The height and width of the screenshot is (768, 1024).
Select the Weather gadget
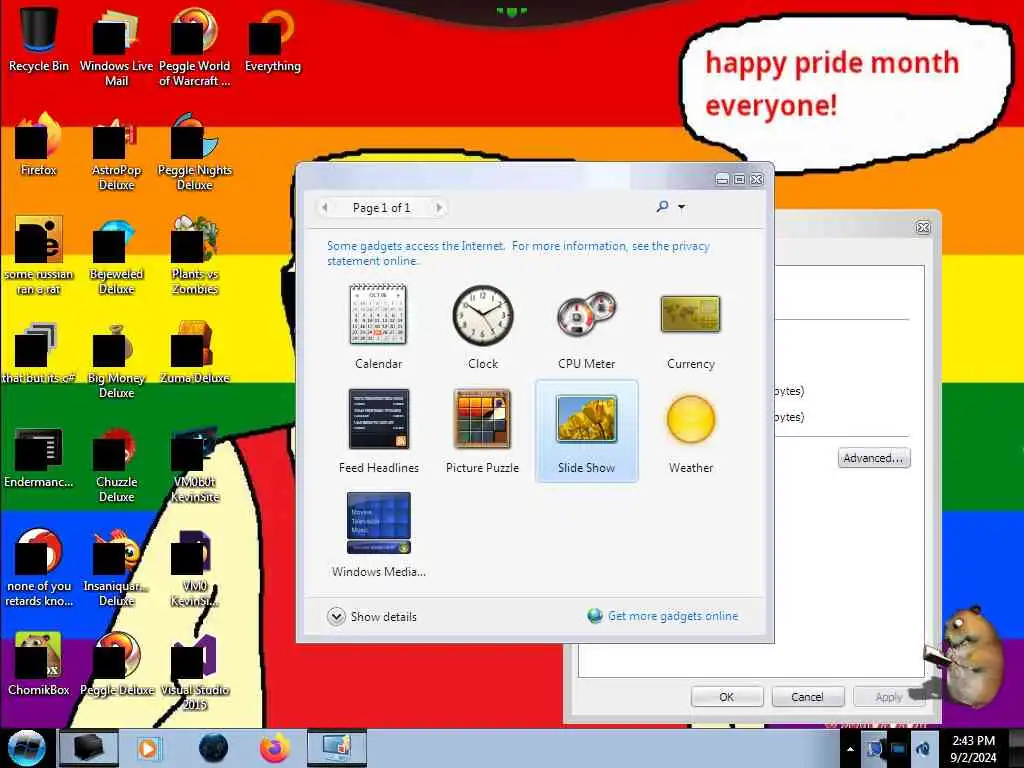click(x=690, y=431)
